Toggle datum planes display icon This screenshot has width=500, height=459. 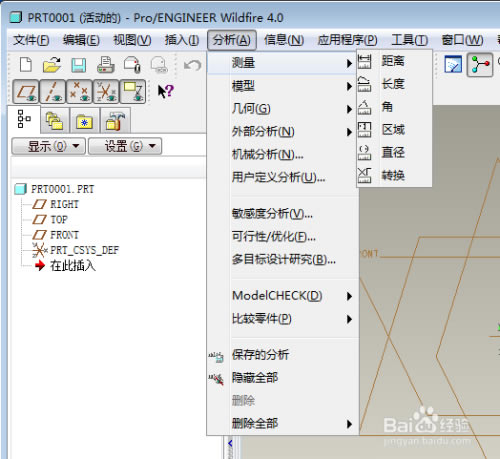click(x=26, y=91)
